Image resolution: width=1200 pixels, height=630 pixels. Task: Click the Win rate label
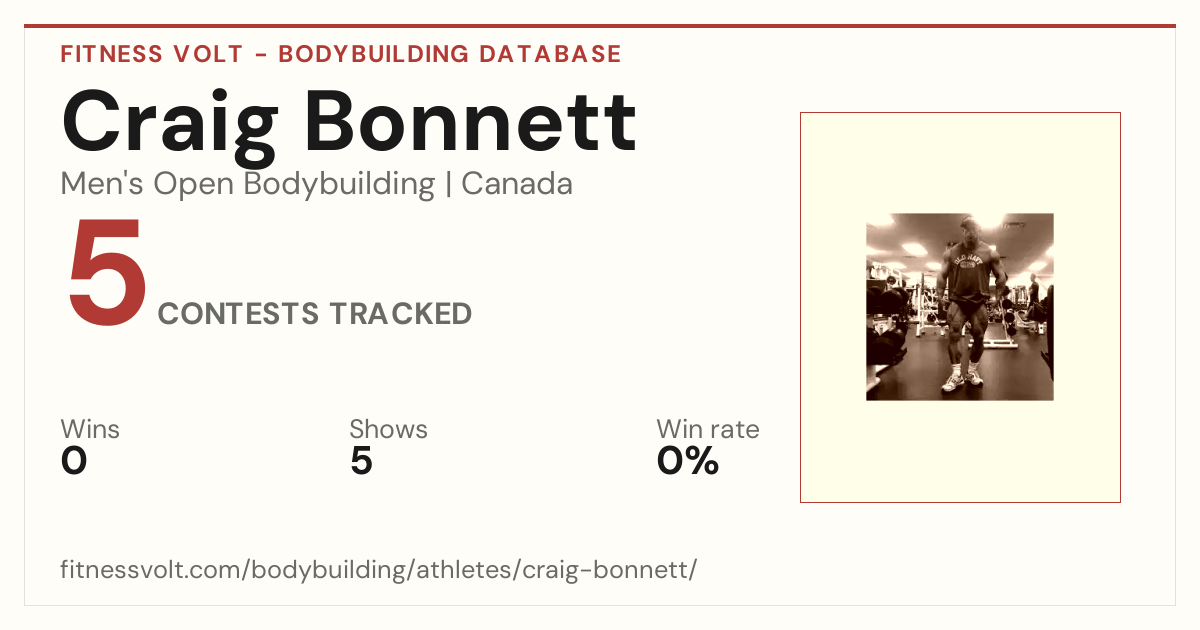[708, 429]
